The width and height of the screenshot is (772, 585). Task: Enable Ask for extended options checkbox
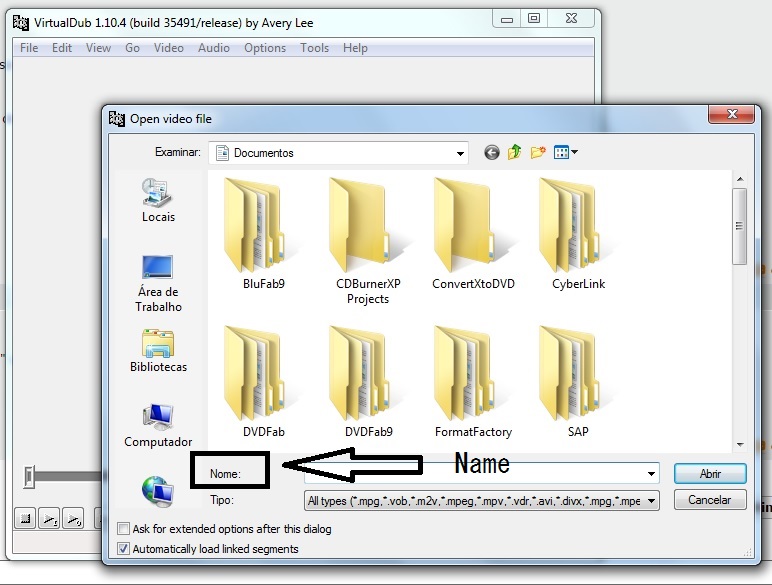123,529
